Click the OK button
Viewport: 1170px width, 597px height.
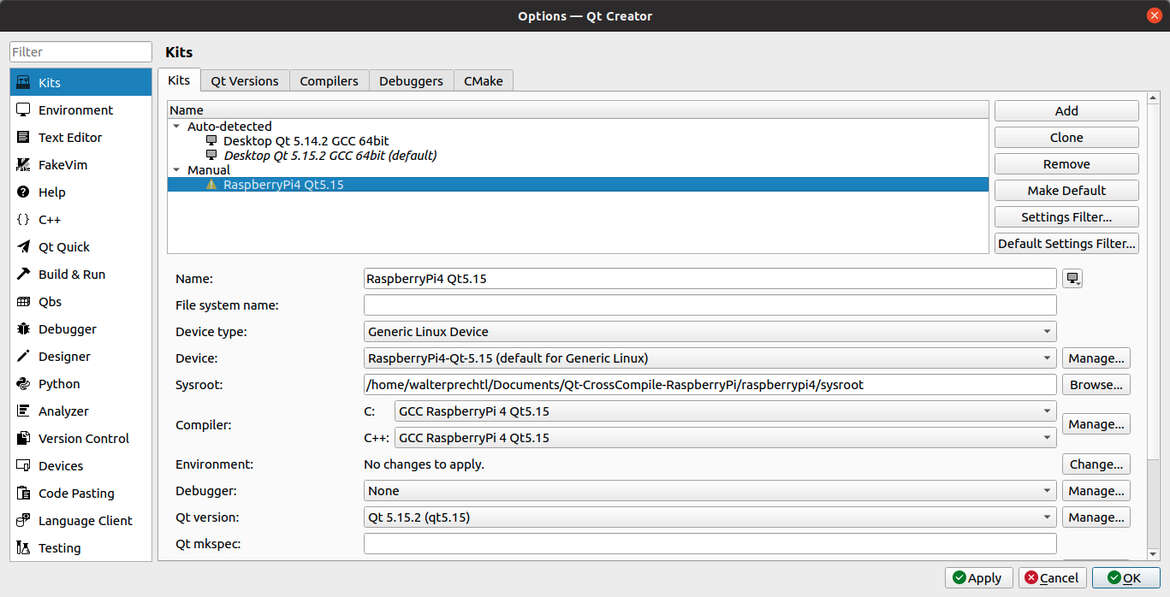point(1125,578)
